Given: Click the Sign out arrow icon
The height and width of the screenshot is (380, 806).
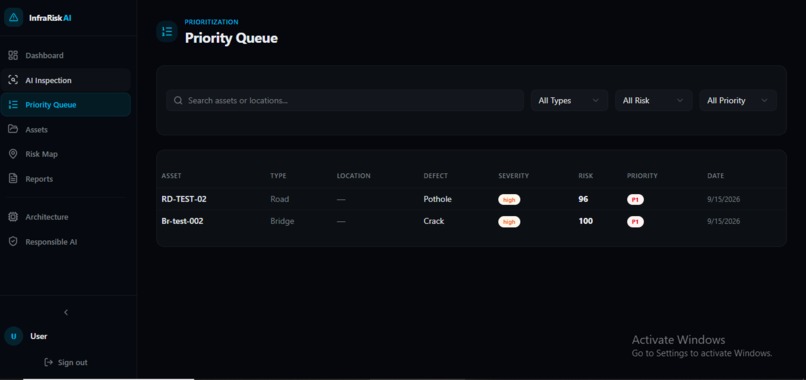Looking at the screenshot, I should pos(49,363).
